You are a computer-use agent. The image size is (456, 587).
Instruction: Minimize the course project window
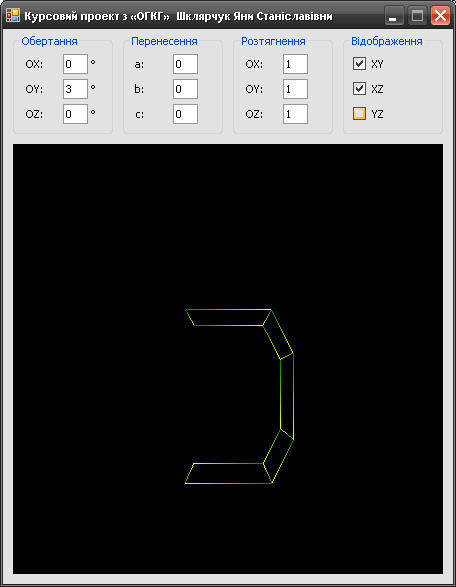point(393,16)
